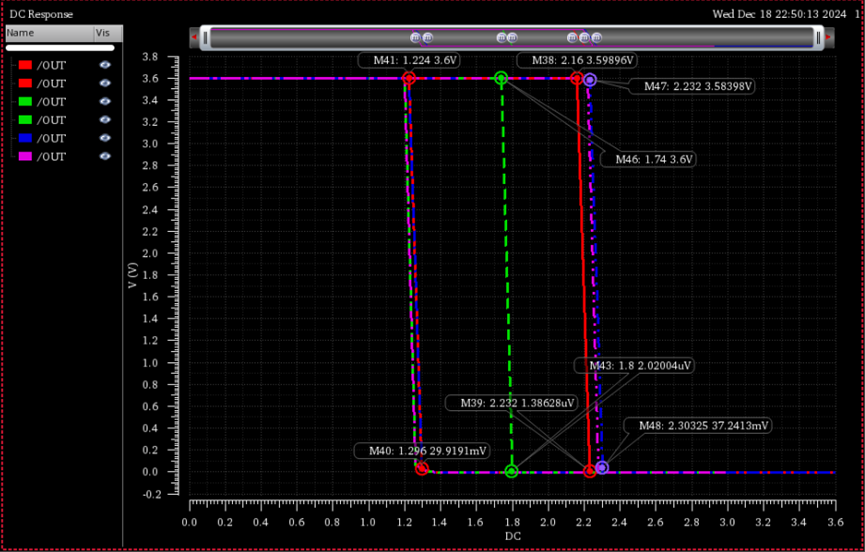Click the DC x-axis label

pos(512,536)
